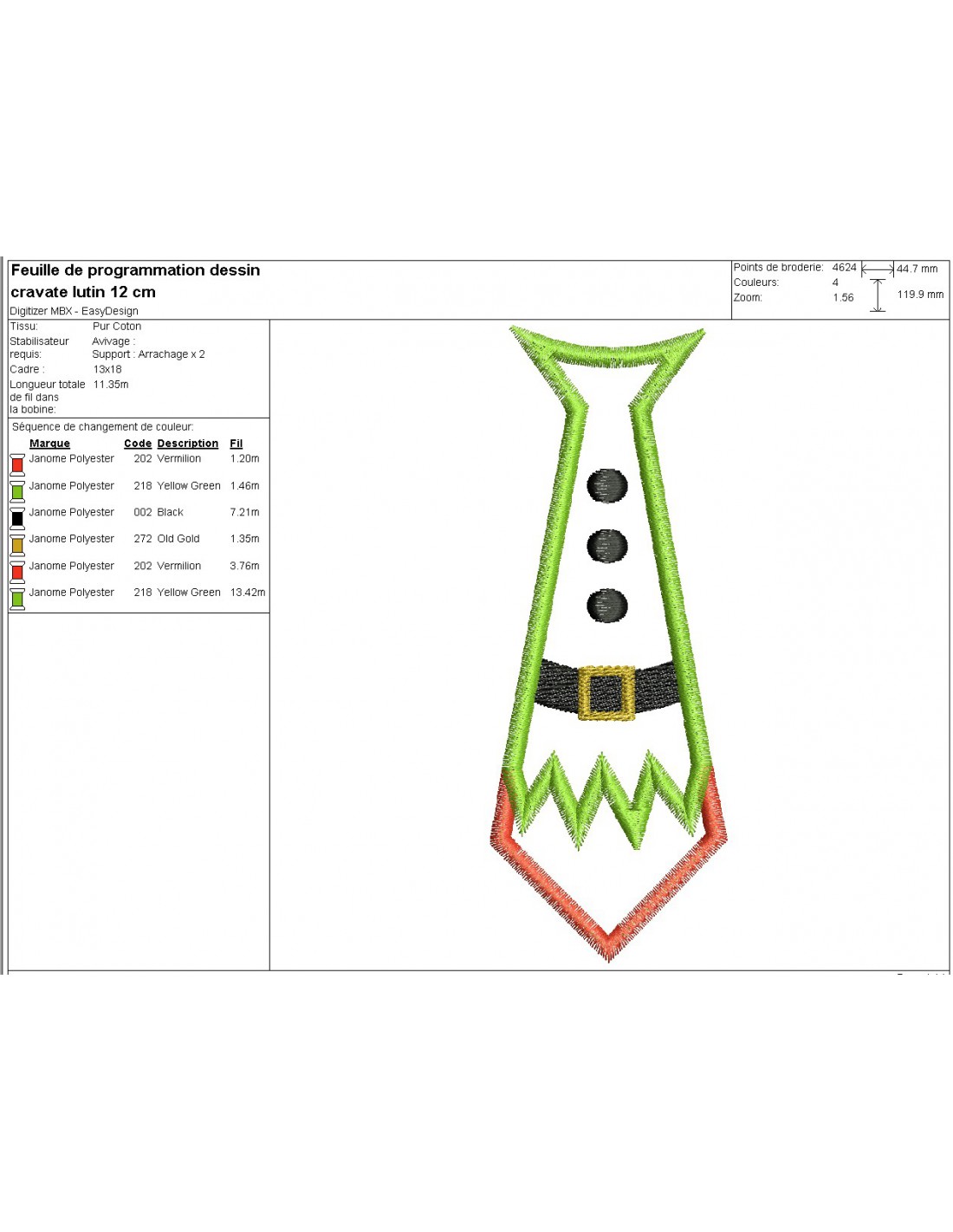Viewport: 953px width, 1232px height.
Task: Click the design title 'cravate lutin 12 cm'
Action: point(83,292)
